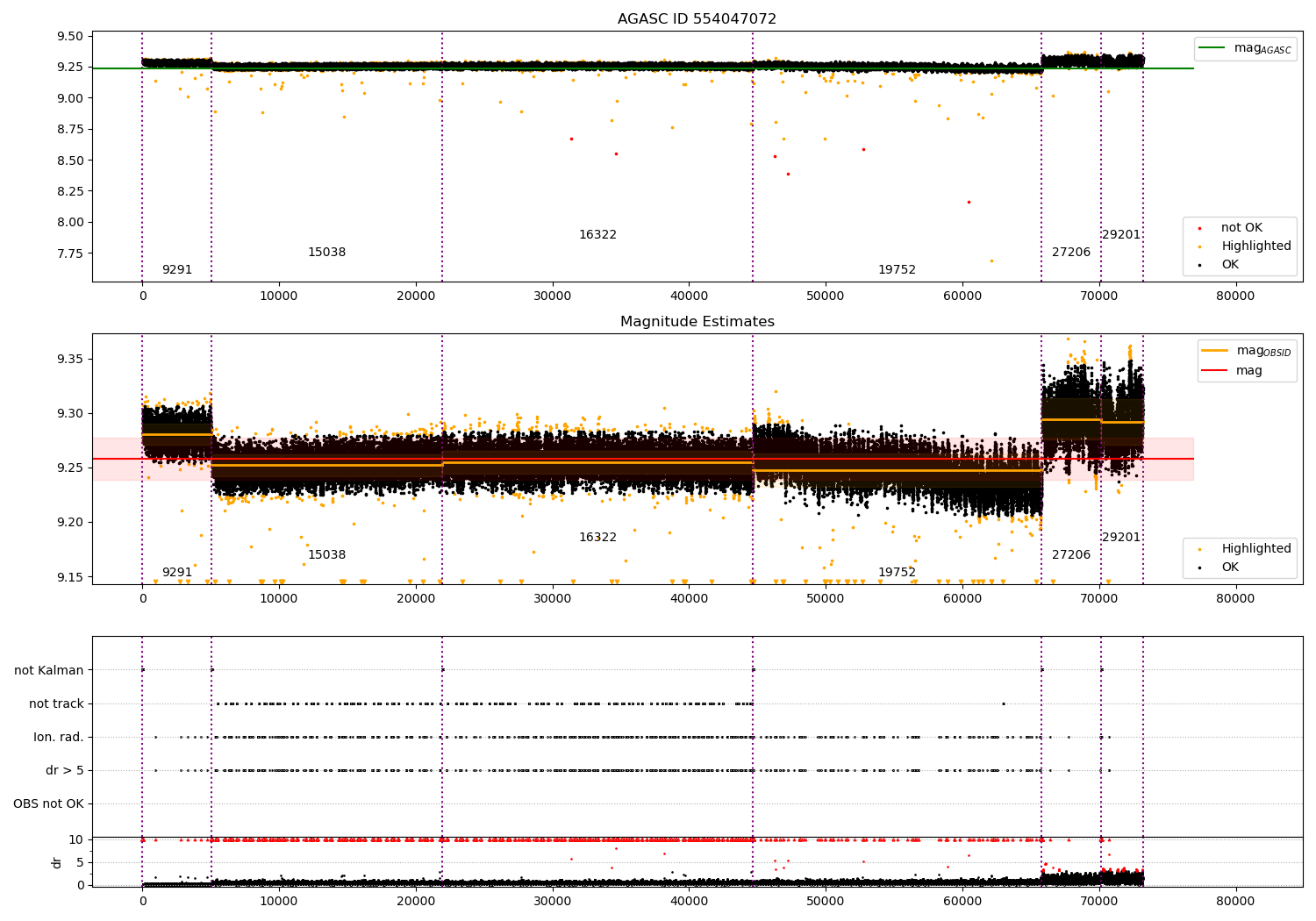
Task: Click y-tick 7.75 in the top panel
Action: [x=70, y=253]
